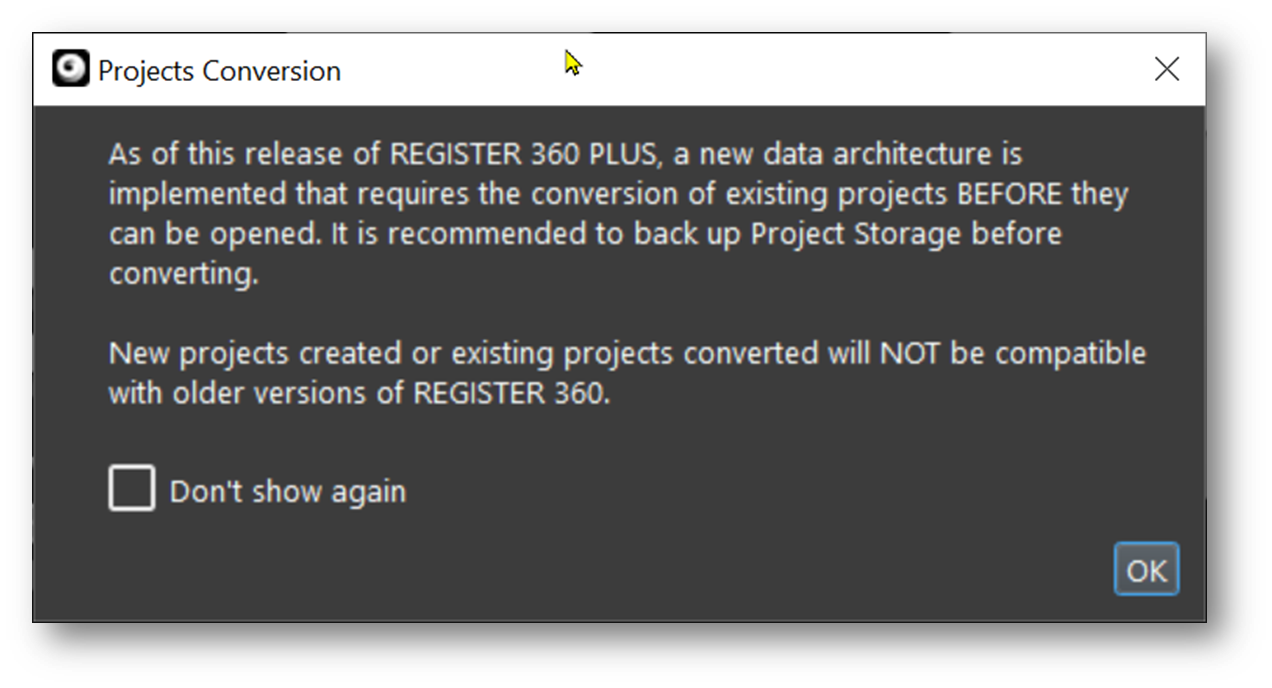Enable the Don't show again checkbox
This screenshot has height=688, width=1272.
pyautogui.click(x=132, y=489)
